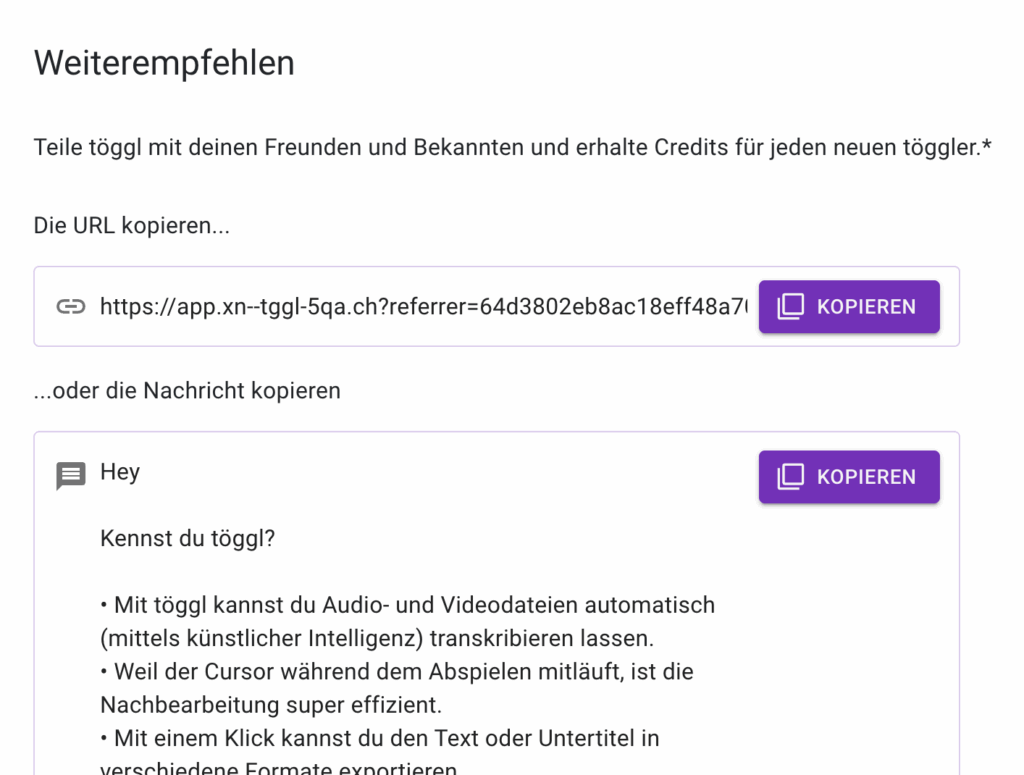The image size is (1024, 775).
Task: Click the Weiterempfehlen page heading
Action: coord(164,63)
